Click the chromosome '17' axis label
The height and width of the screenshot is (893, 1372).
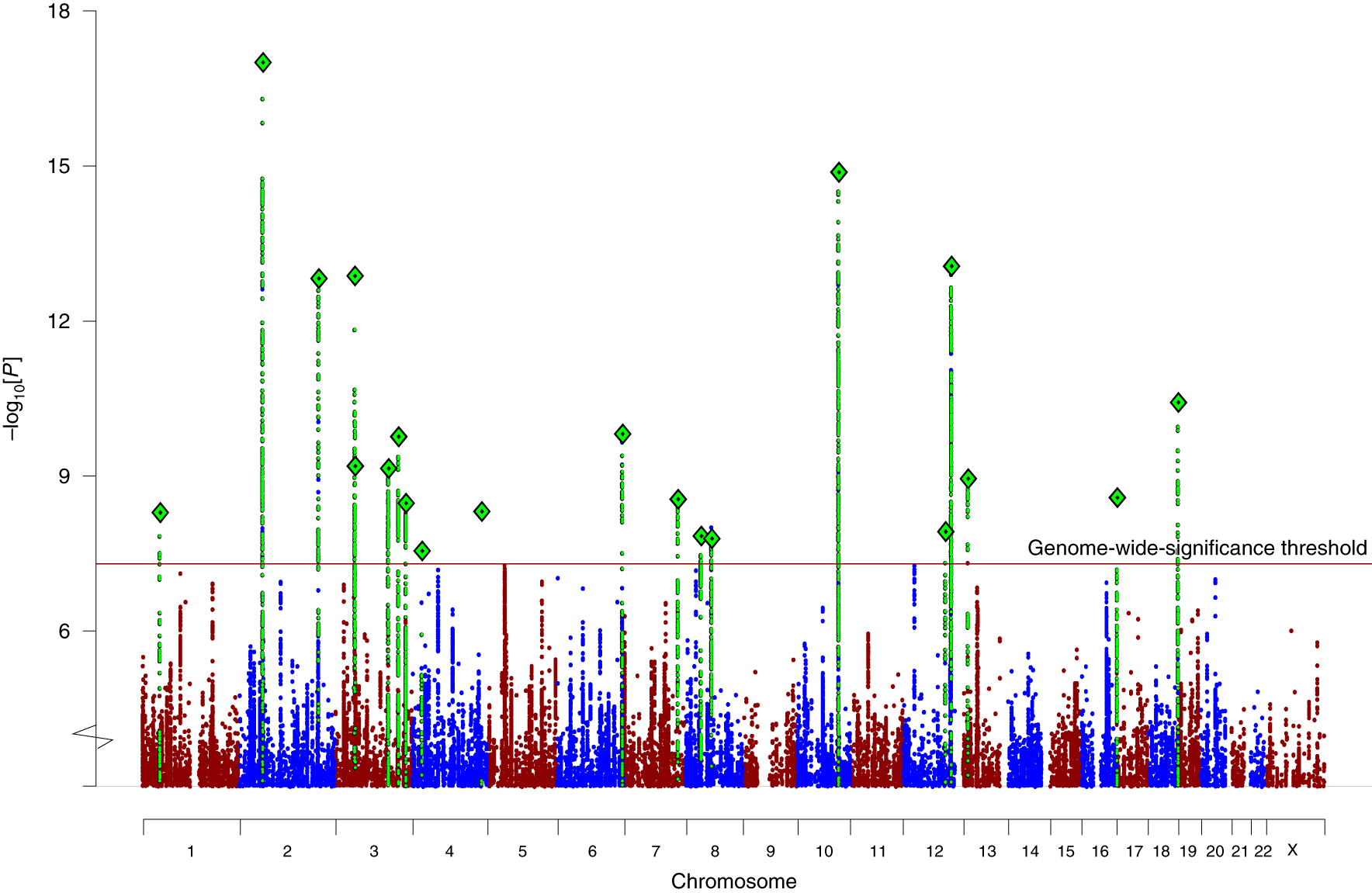coord(1135,852)
